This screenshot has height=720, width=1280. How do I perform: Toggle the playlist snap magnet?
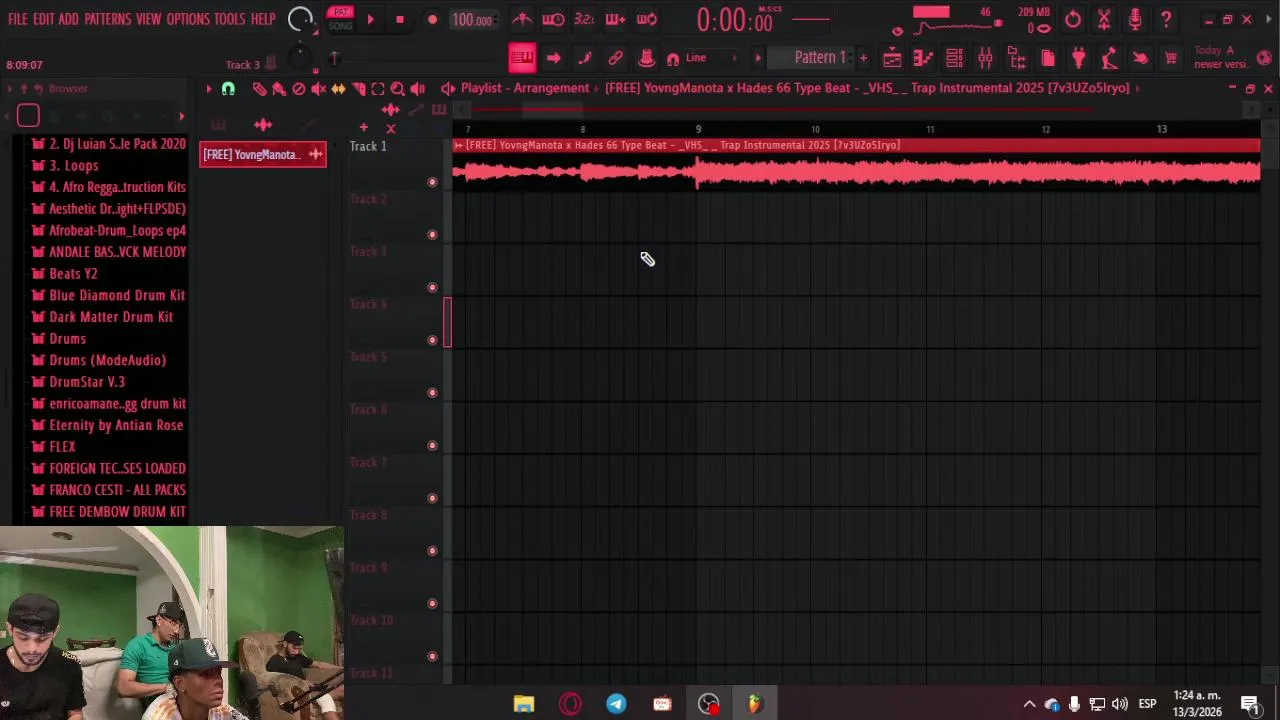click(x=228, y=89)
